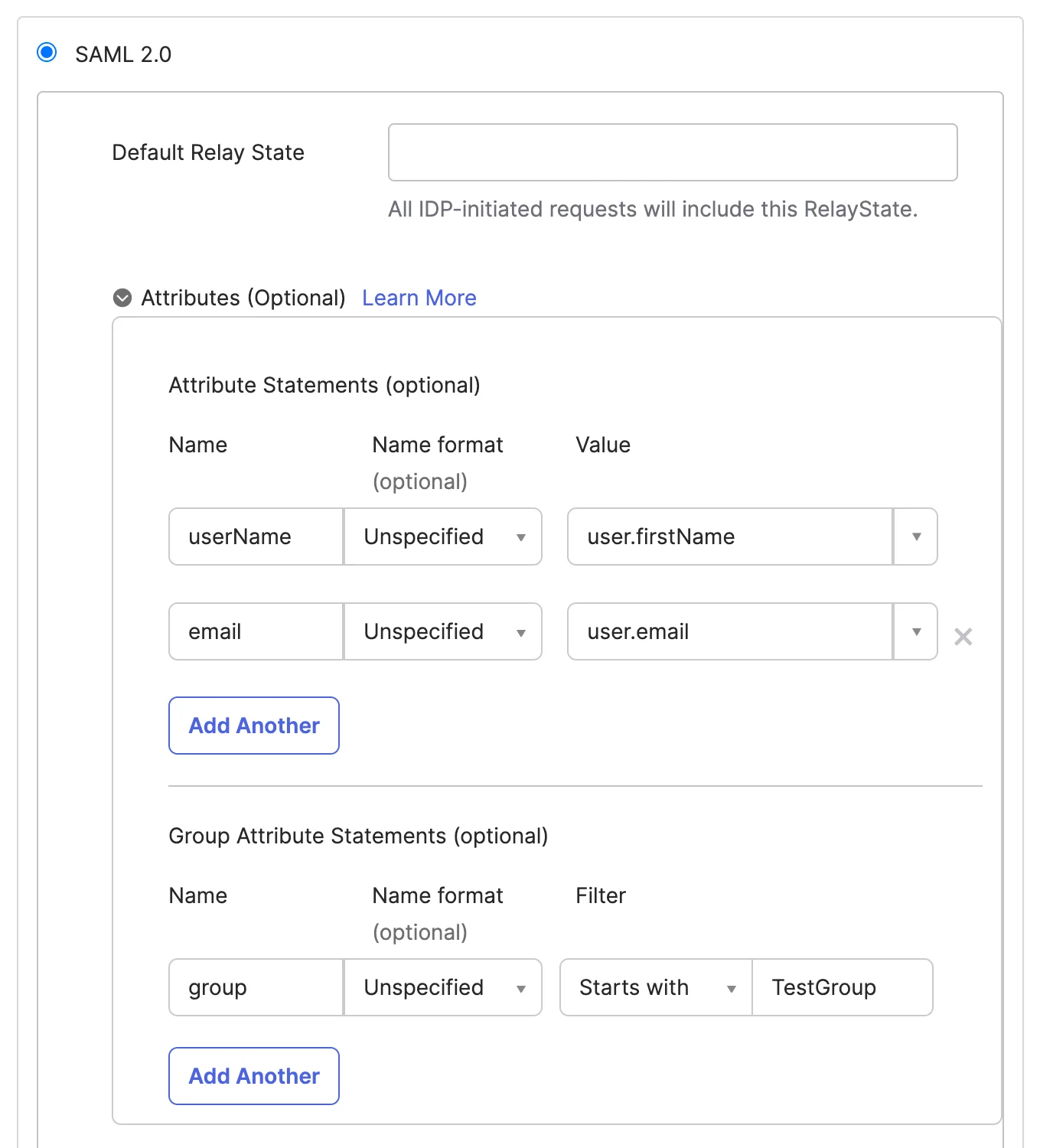Select the SAML 2.0 radio button

pyautogui.click(x=47, y=52)
